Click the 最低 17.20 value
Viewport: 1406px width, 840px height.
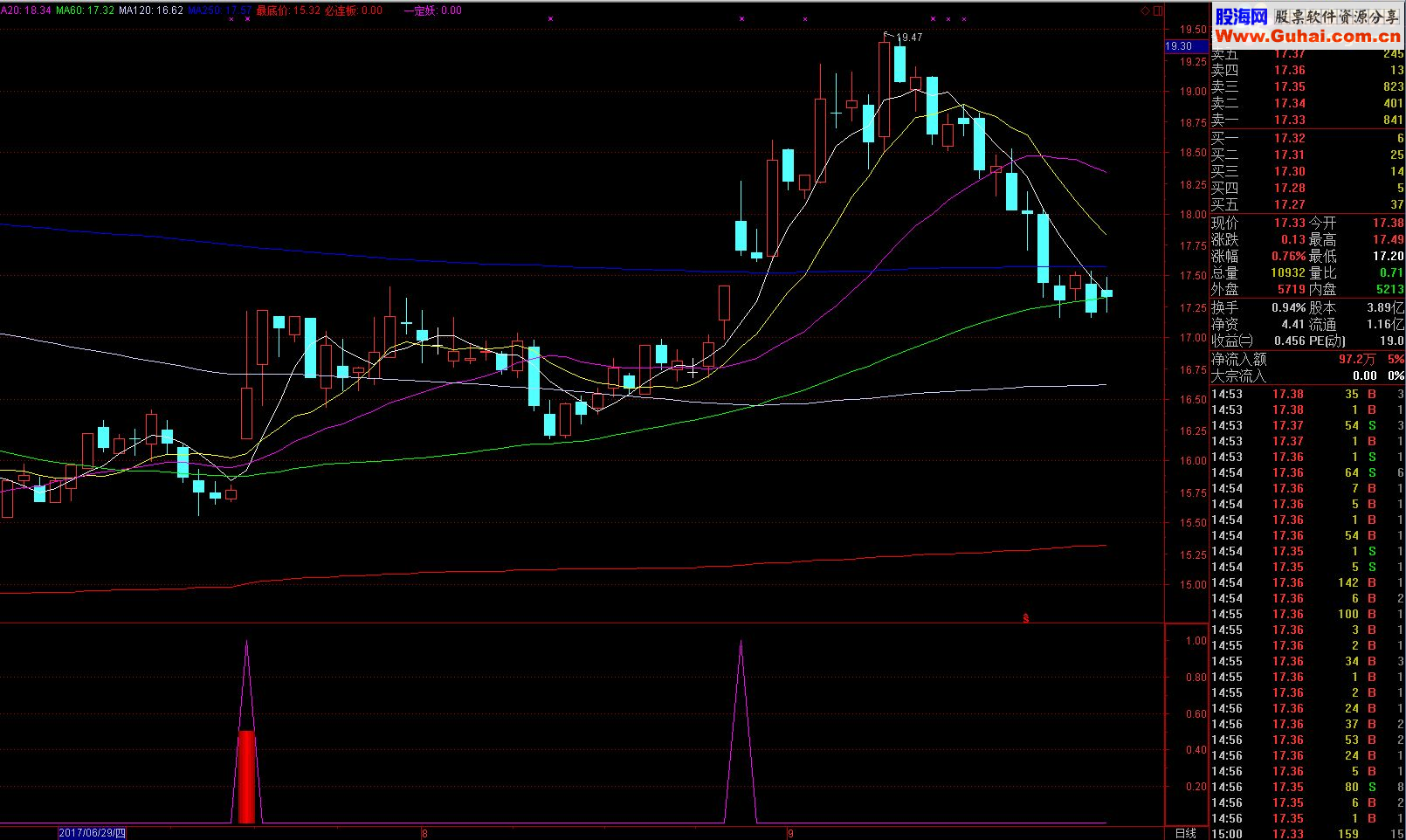(x=1388, y=256)
